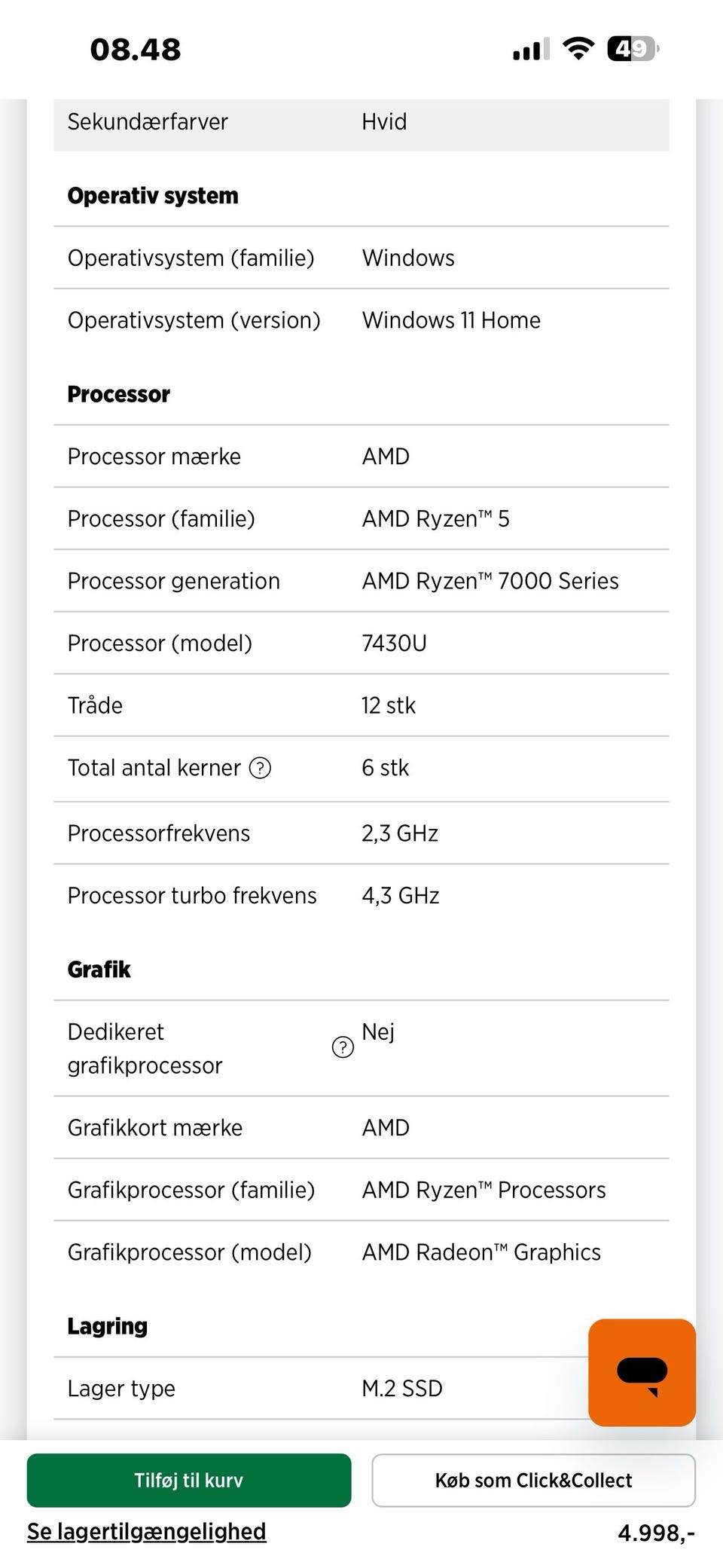This screenshot has width=723, height=1568.
Task: Select the Windows 11 Home version value
Action: click(x=451, y=320)
